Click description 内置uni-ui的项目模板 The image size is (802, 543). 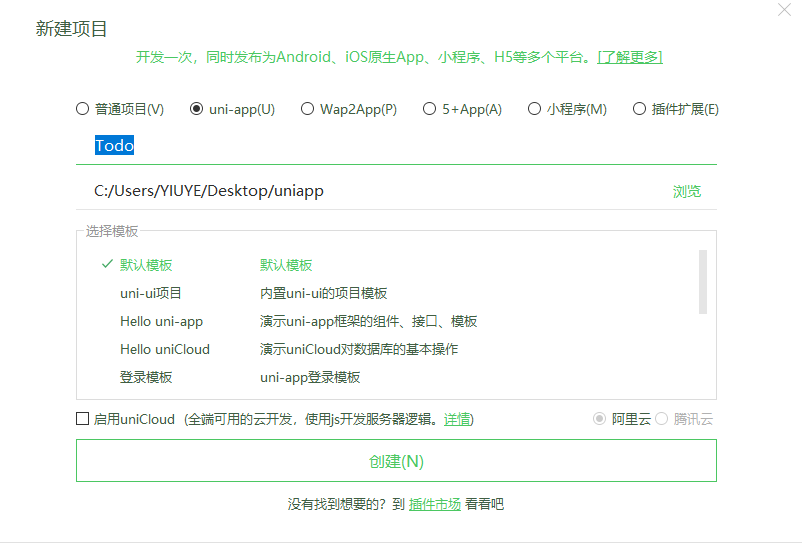[324, 293]
